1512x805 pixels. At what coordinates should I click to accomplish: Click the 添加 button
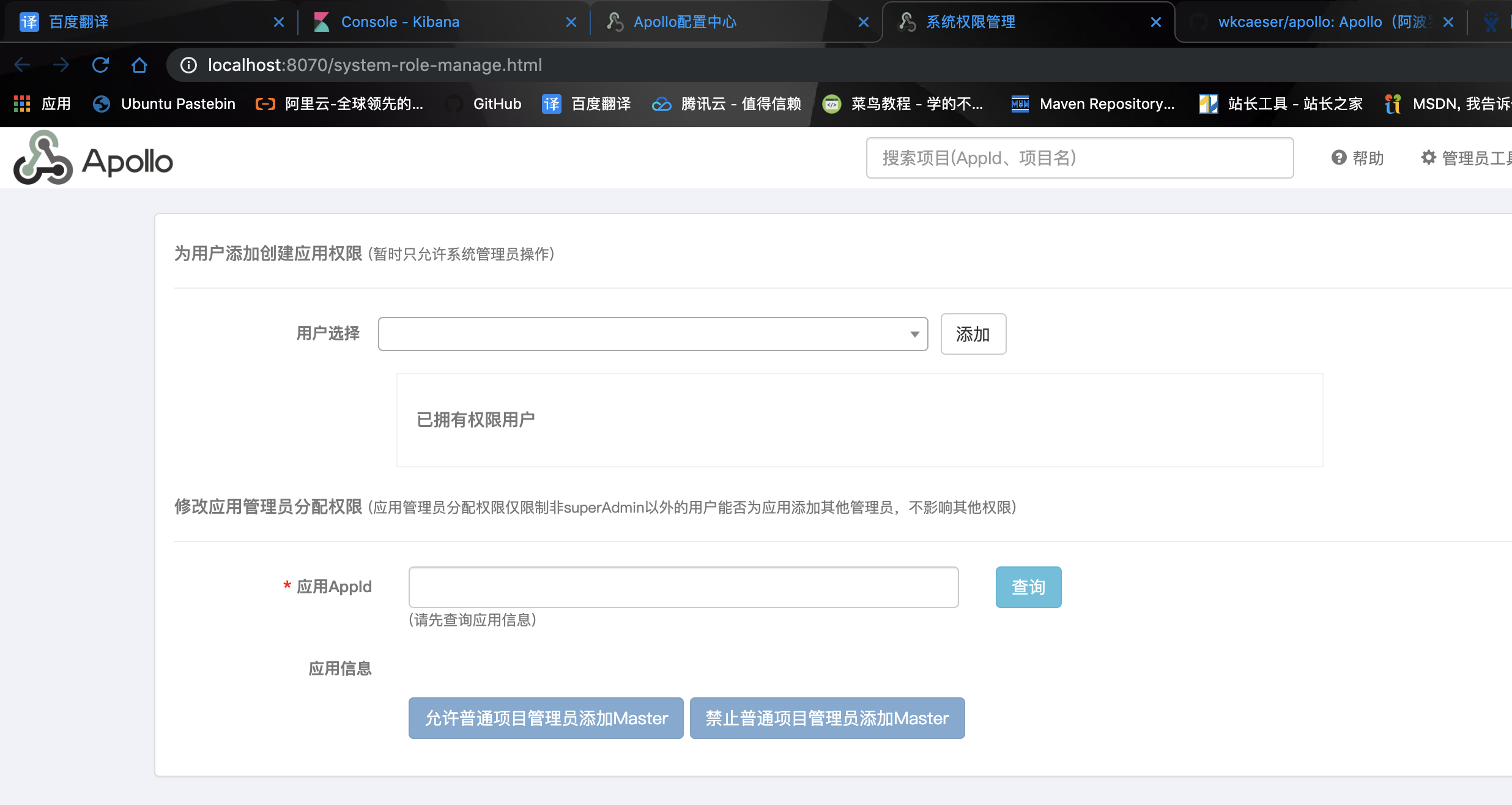973,334
